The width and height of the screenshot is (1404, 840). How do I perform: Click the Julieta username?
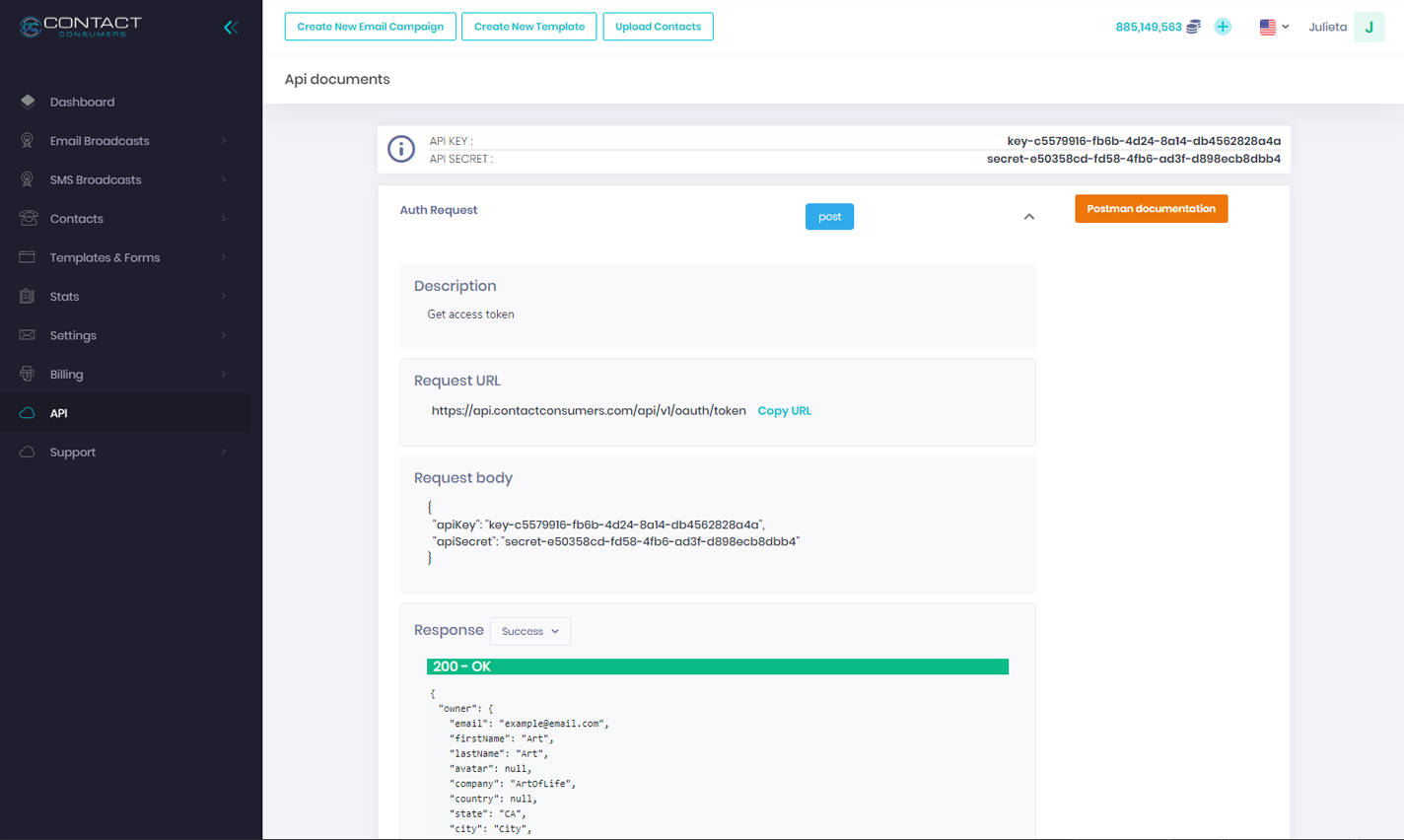[1327, 27]
